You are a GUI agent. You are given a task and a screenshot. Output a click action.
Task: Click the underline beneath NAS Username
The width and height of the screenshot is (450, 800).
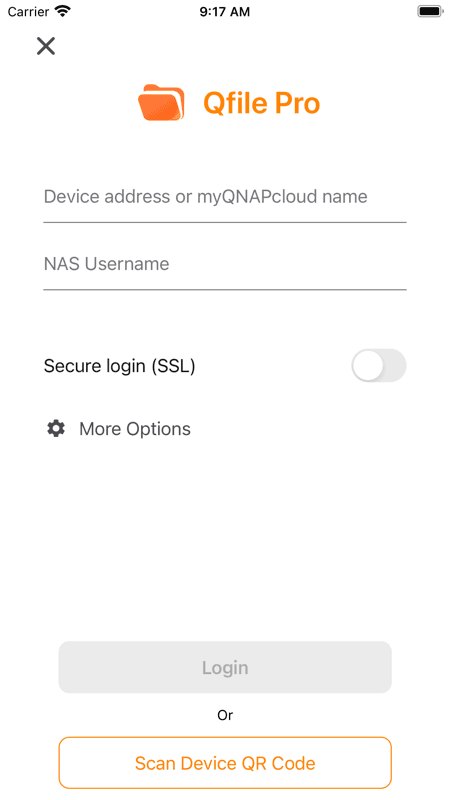[x=225, y=290]
